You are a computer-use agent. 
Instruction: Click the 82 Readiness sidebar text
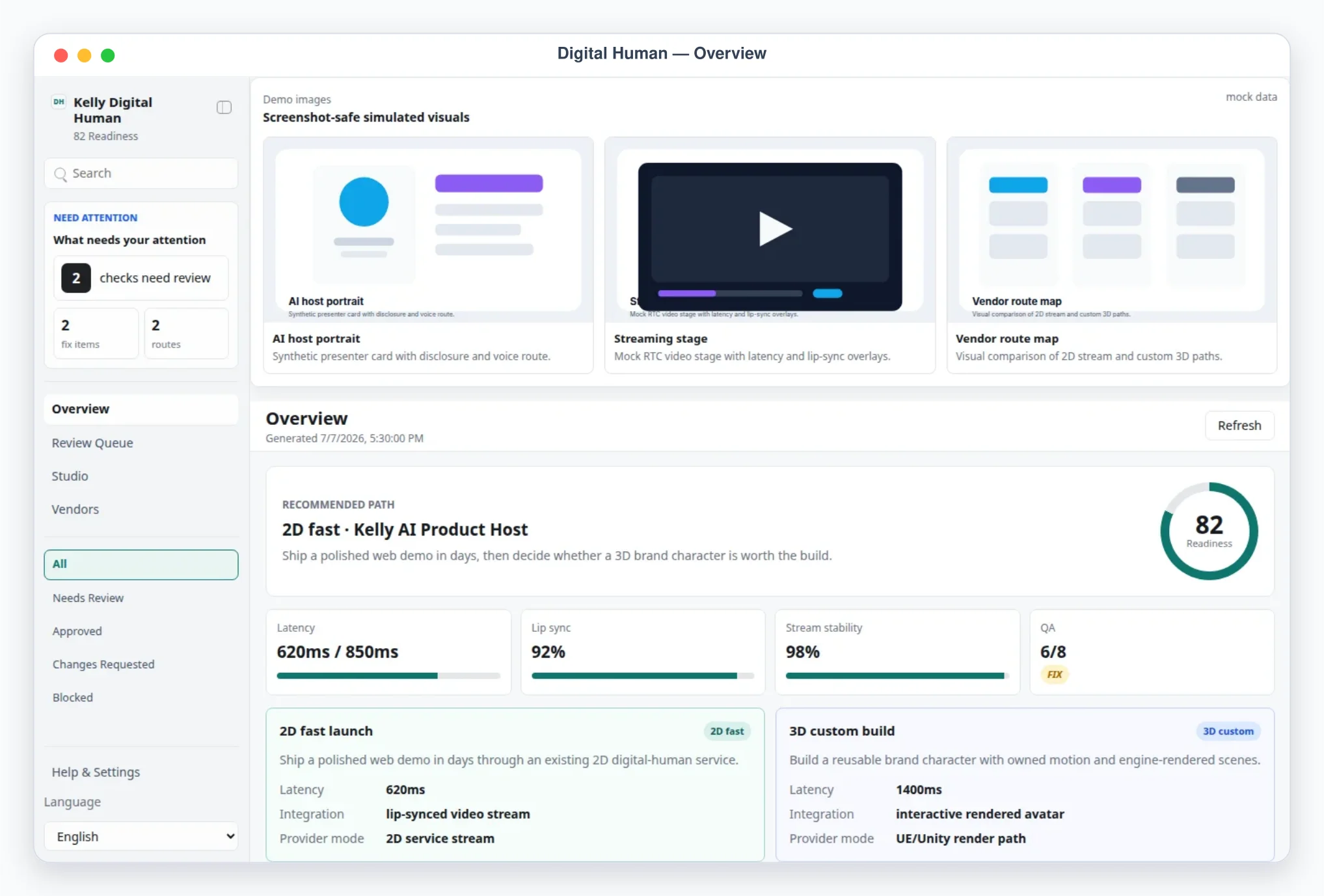click(x=105, y=136)
